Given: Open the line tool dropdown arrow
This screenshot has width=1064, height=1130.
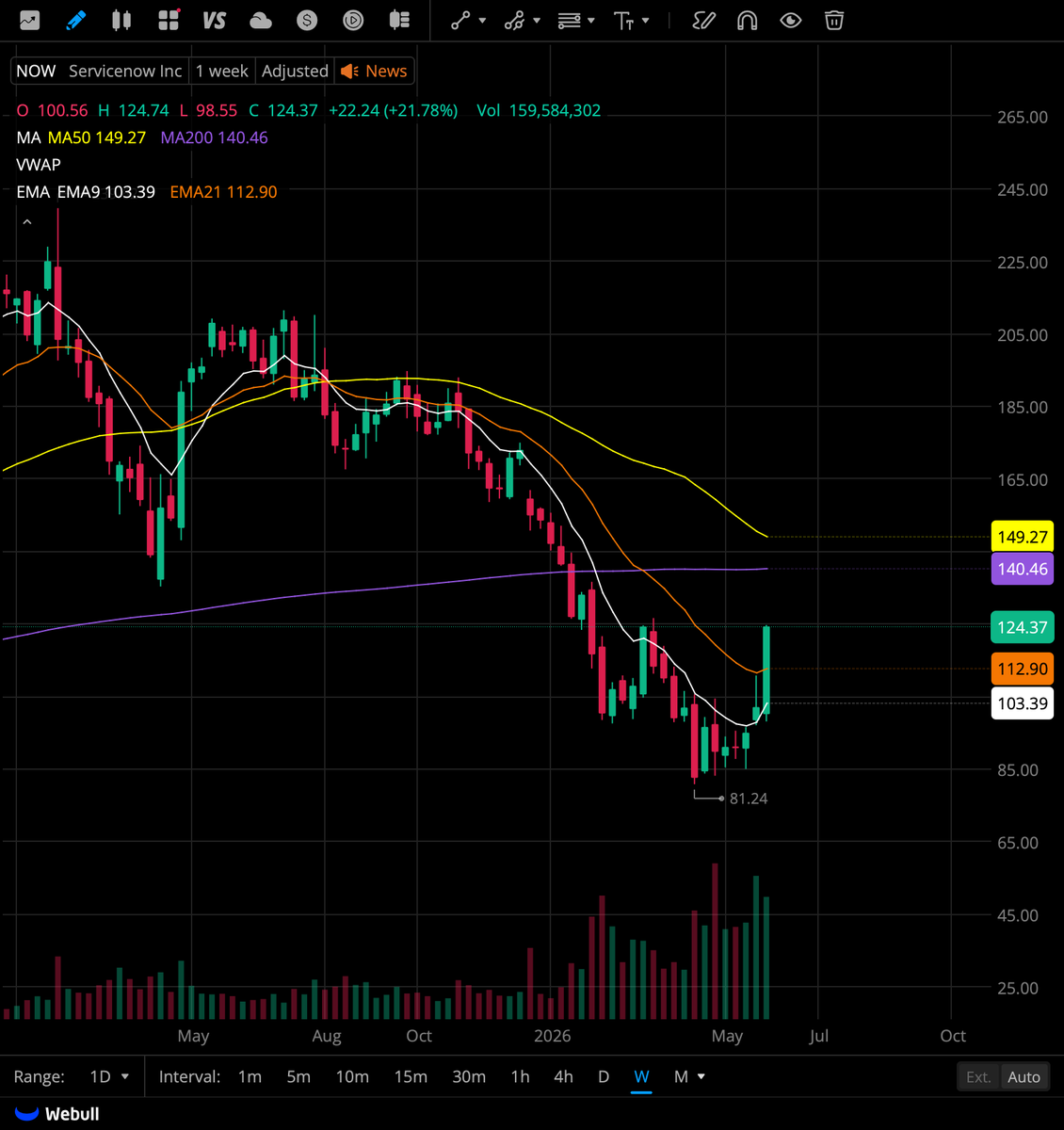Looking at the screenshot, I should coord(482,20).
